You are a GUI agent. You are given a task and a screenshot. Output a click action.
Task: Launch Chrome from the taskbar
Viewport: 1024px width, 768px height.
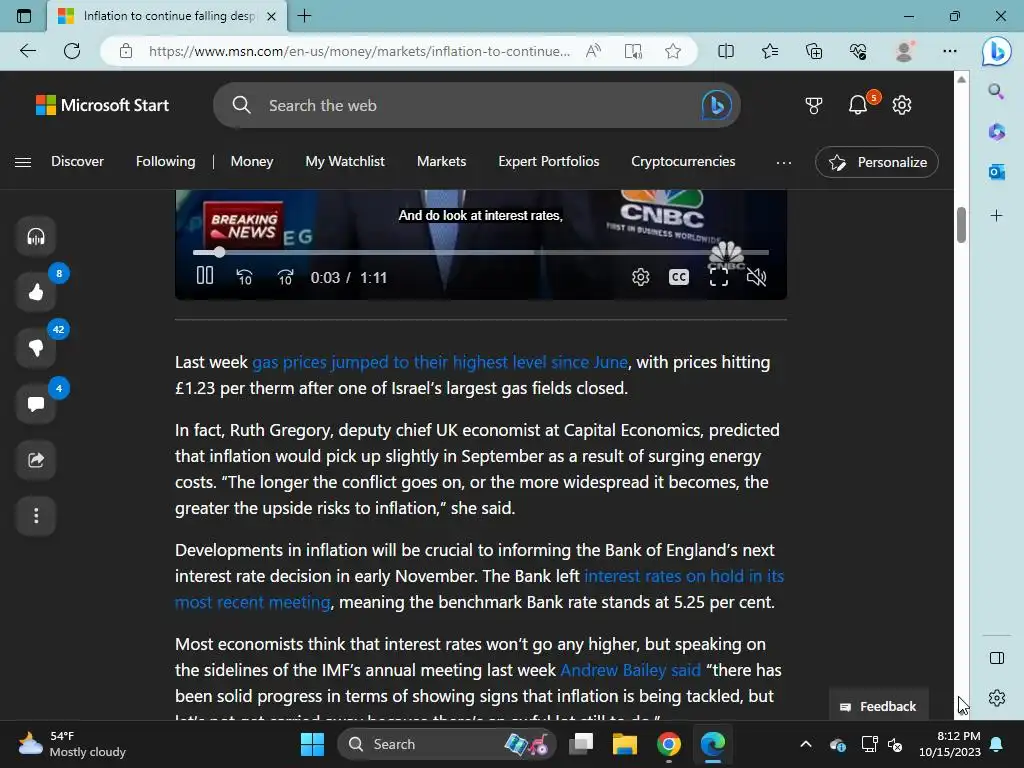pyautogui.click(x=669, y=744)
